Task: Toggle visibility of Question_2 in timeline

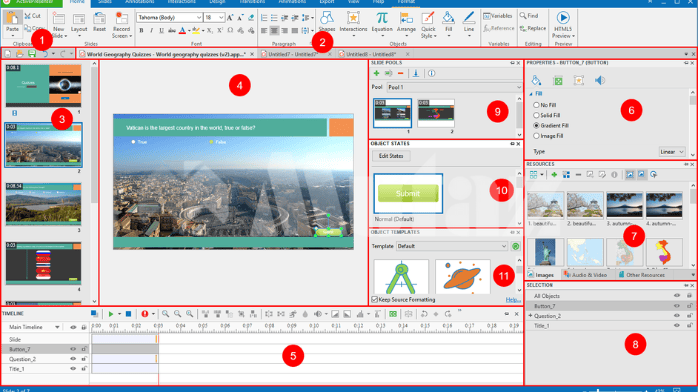Action: (x=73, y=359)
